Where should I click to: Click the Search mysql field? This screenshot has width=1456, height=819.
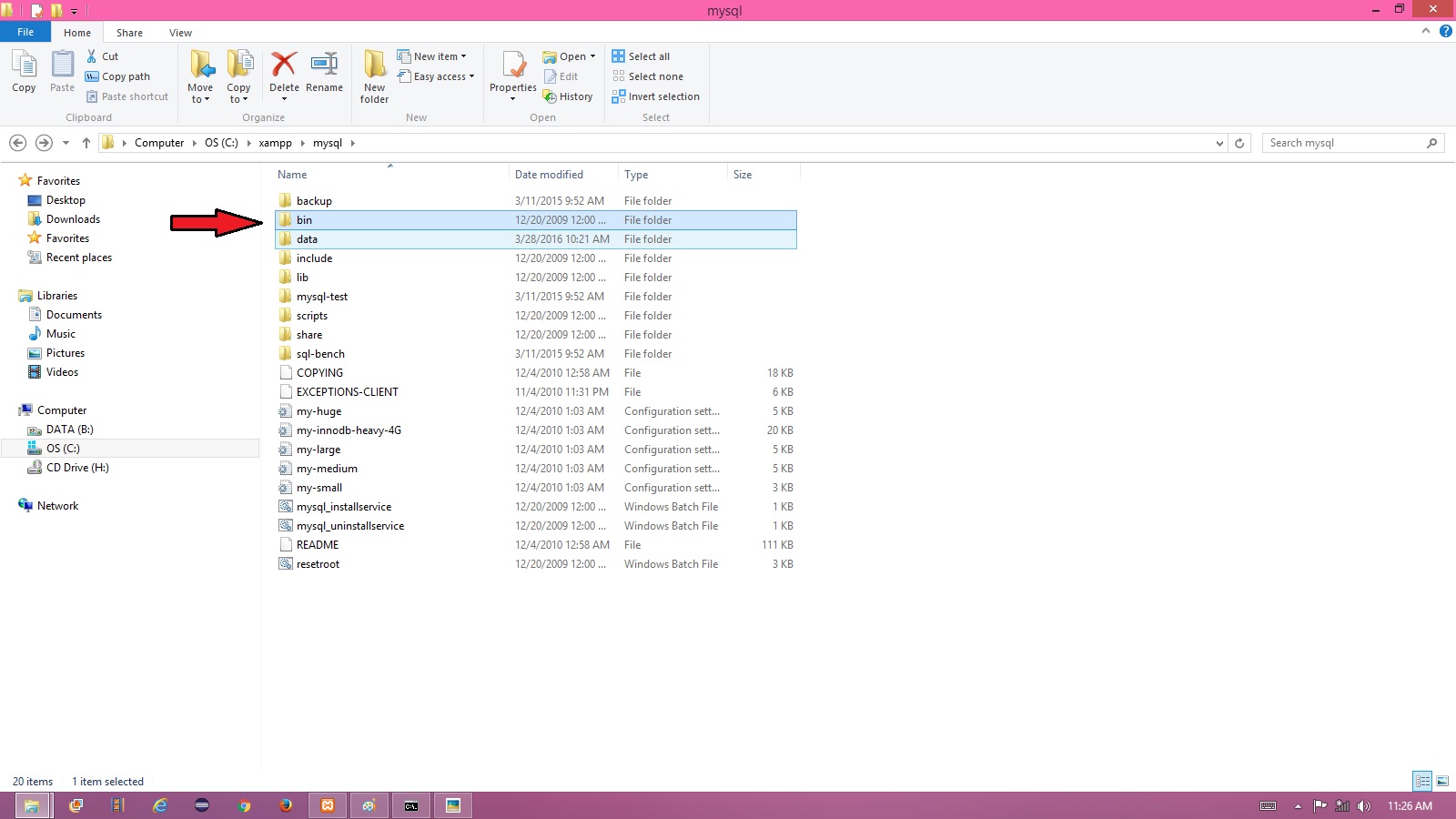[1352, 143]
